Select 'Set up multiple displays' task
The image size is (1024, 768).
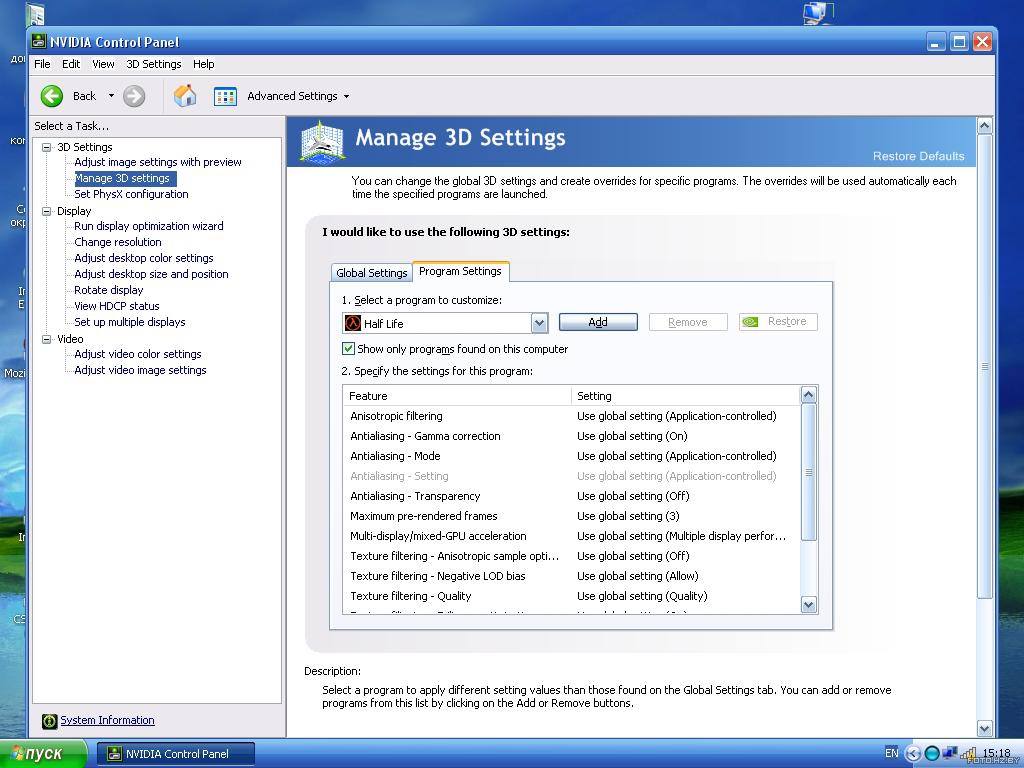click(130, 322)
